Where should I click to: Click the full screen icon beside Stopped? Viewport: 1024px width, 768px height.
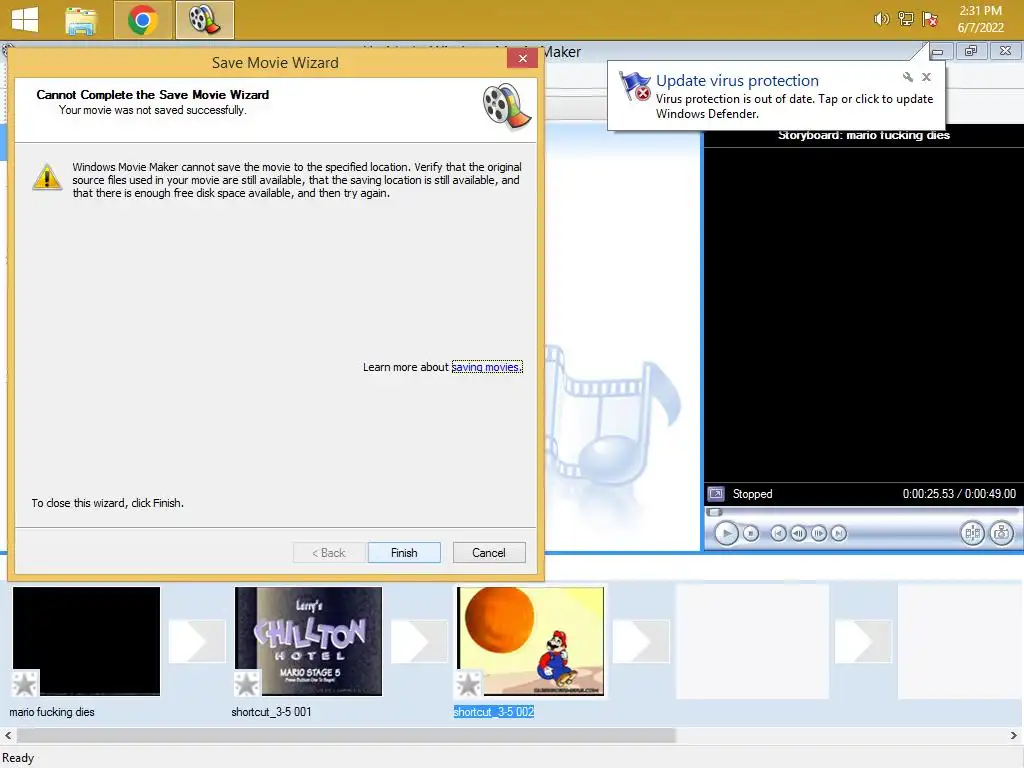coord(716,494)
